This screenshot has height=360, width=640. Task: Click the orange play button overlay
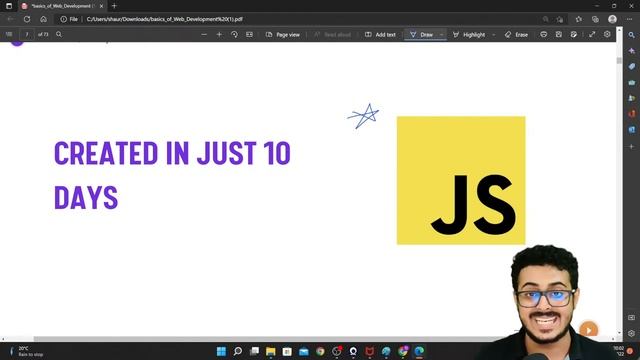pyautogui.click(x=589, y=330)
